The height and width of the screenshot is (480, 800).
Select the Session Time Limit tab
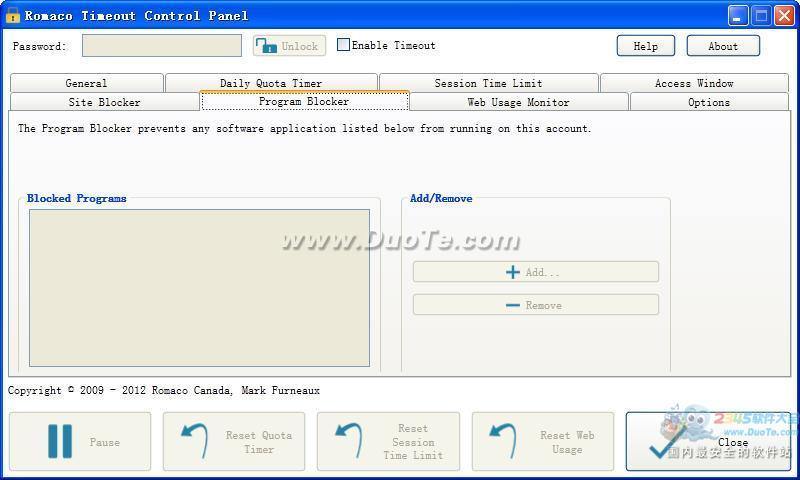coord(488,83)
